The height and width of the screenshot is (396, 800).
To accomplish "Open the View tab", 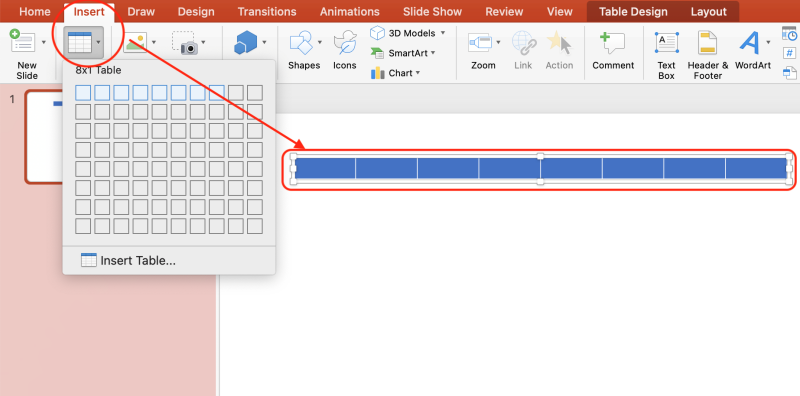I will tap(559, 12).
